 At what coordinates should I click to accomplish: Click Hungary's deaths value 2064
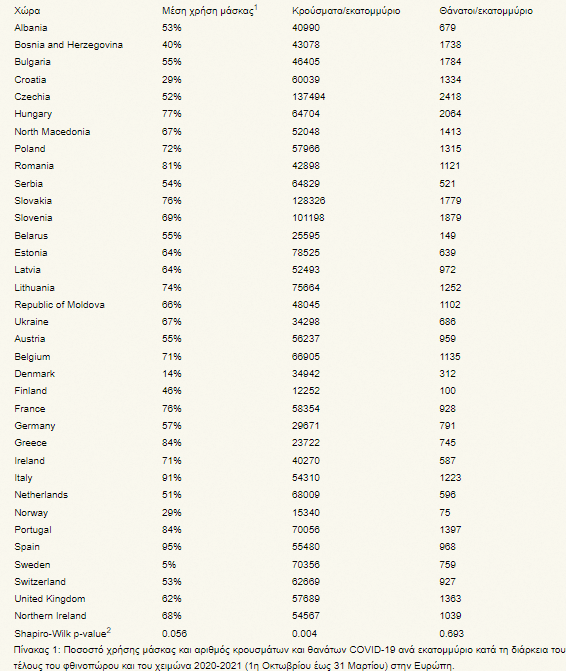pyautogui.click(x=450, y=114)
